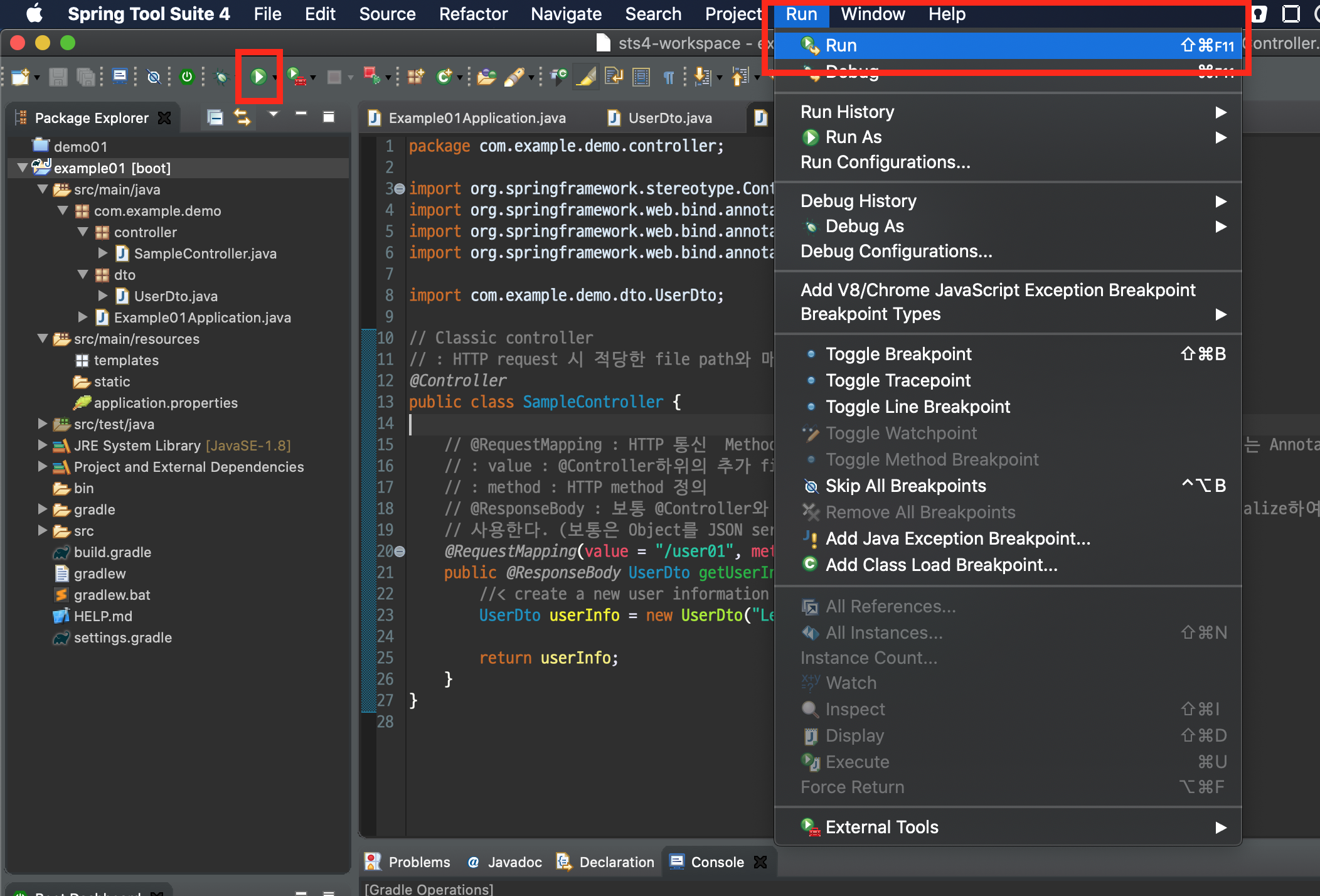Select Run Configurations... in the menu
This screenshot has width=1320, height=896.
[x=885, y=162]
